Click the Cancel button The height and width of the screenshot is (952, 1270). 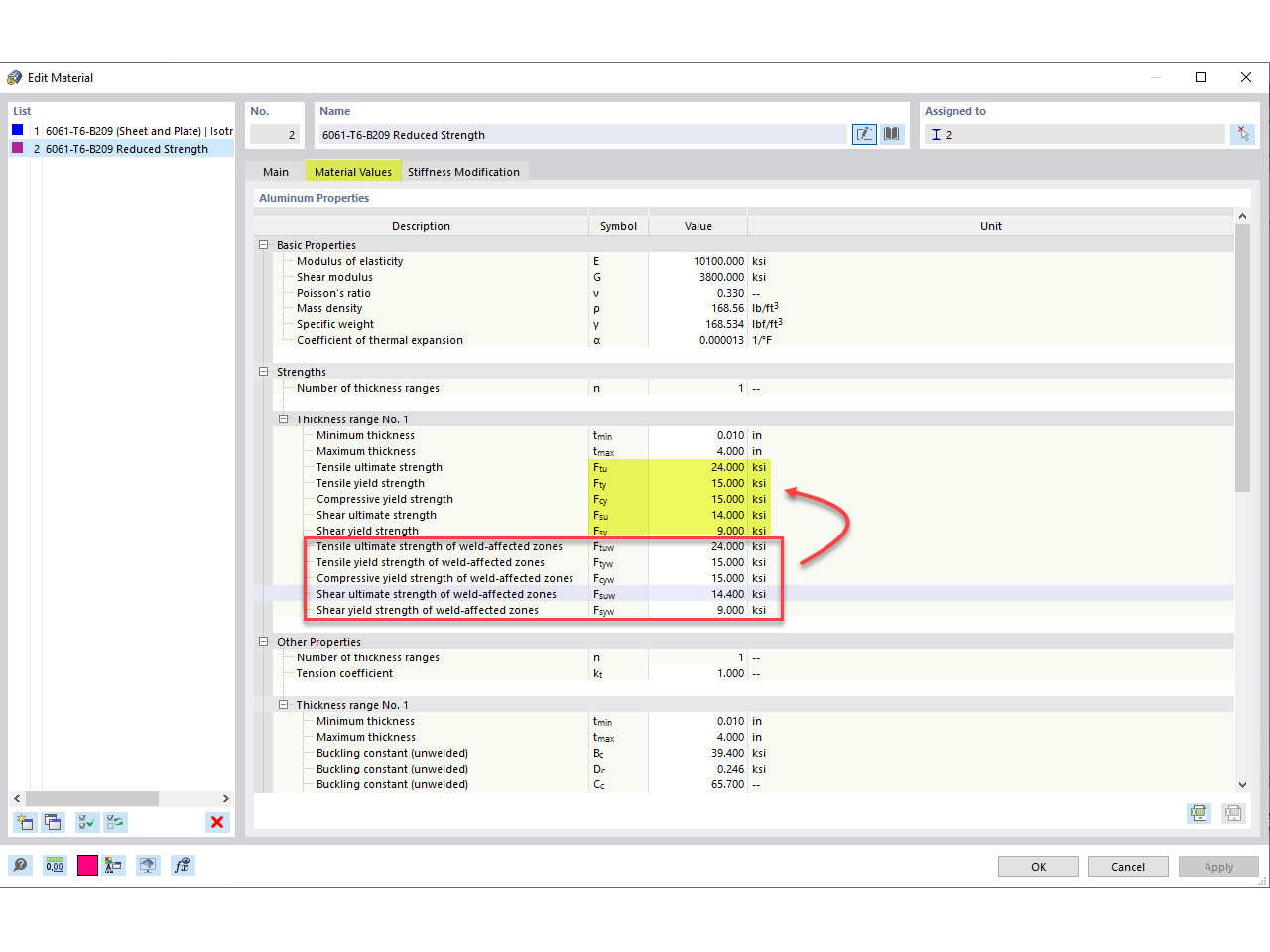pos(1128,867)
